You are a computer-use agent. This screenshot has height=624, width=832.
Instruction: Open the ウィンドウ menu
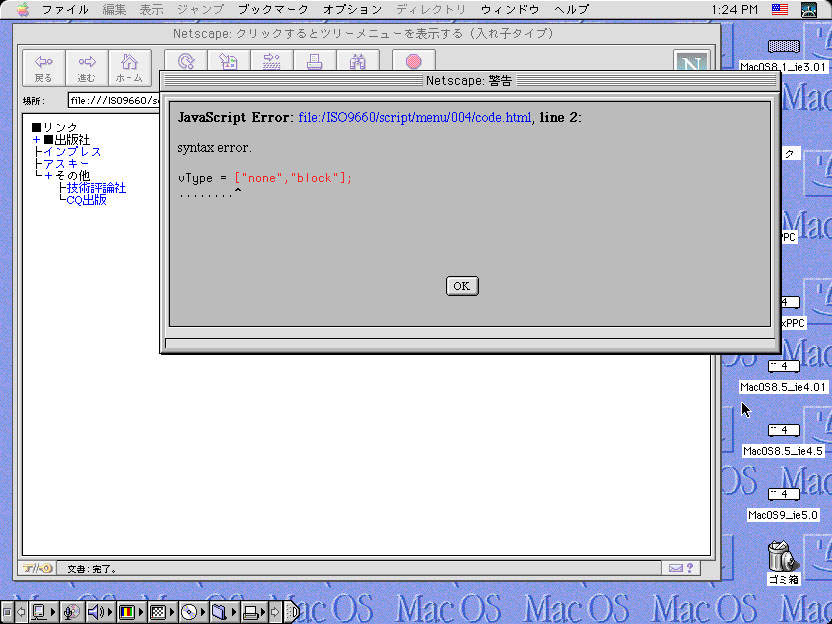510,10
